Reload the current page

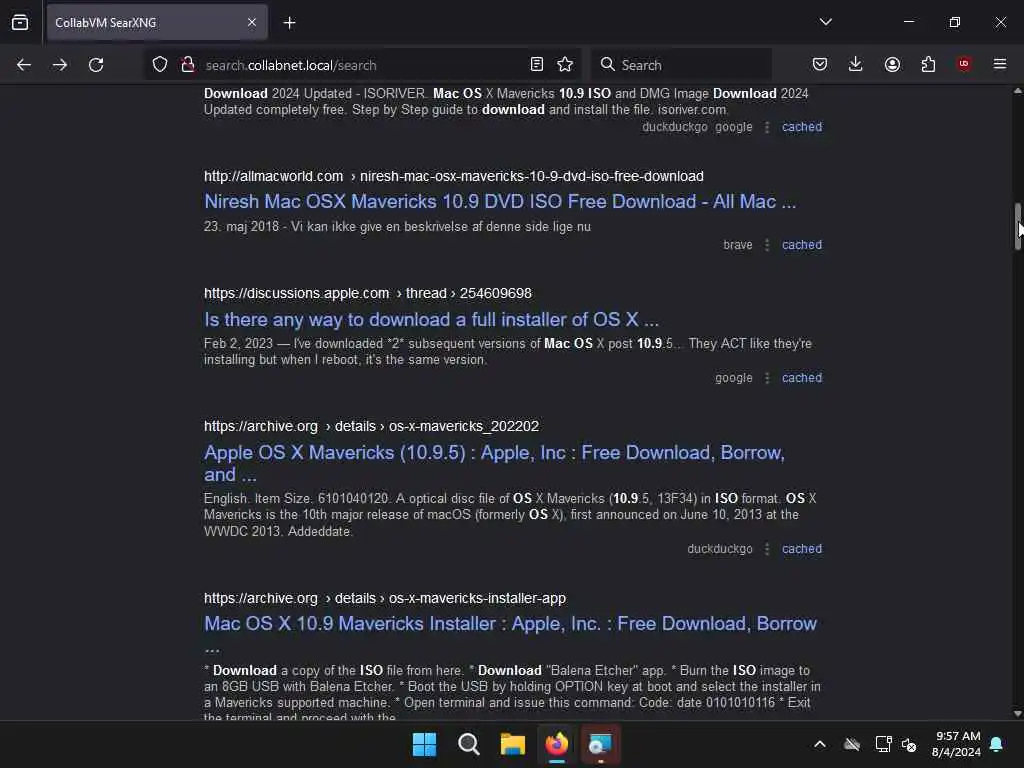[96, 65]
